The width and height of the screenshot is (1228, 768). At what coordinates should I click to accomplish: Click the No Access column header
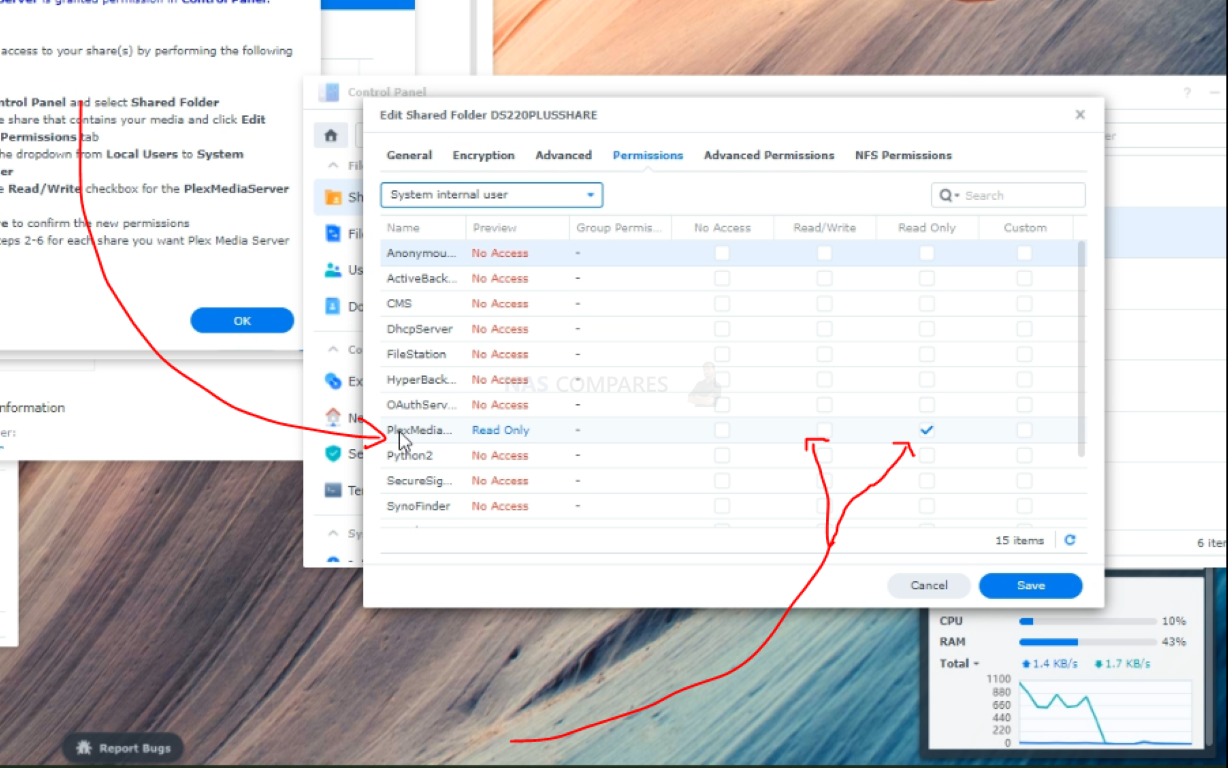click(x=722, y=228)
